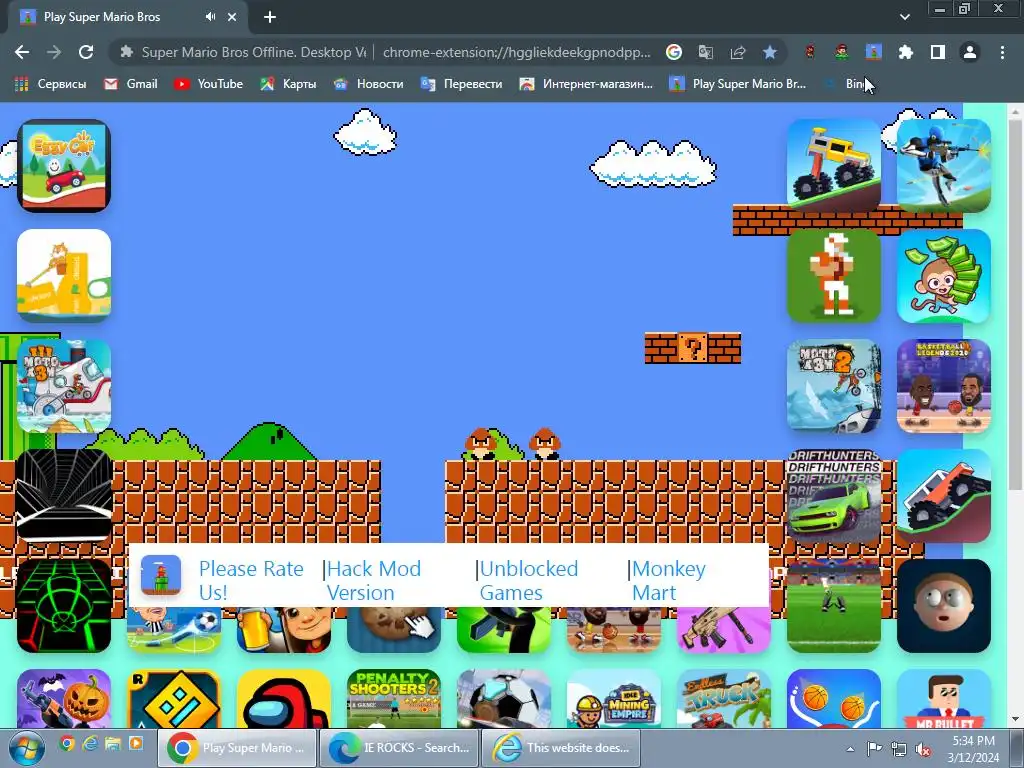The height and width of the screenshot is (768, 1024).
Task: Open the taskbar clock showing 5:34 PM
Action: coord(973,749)
